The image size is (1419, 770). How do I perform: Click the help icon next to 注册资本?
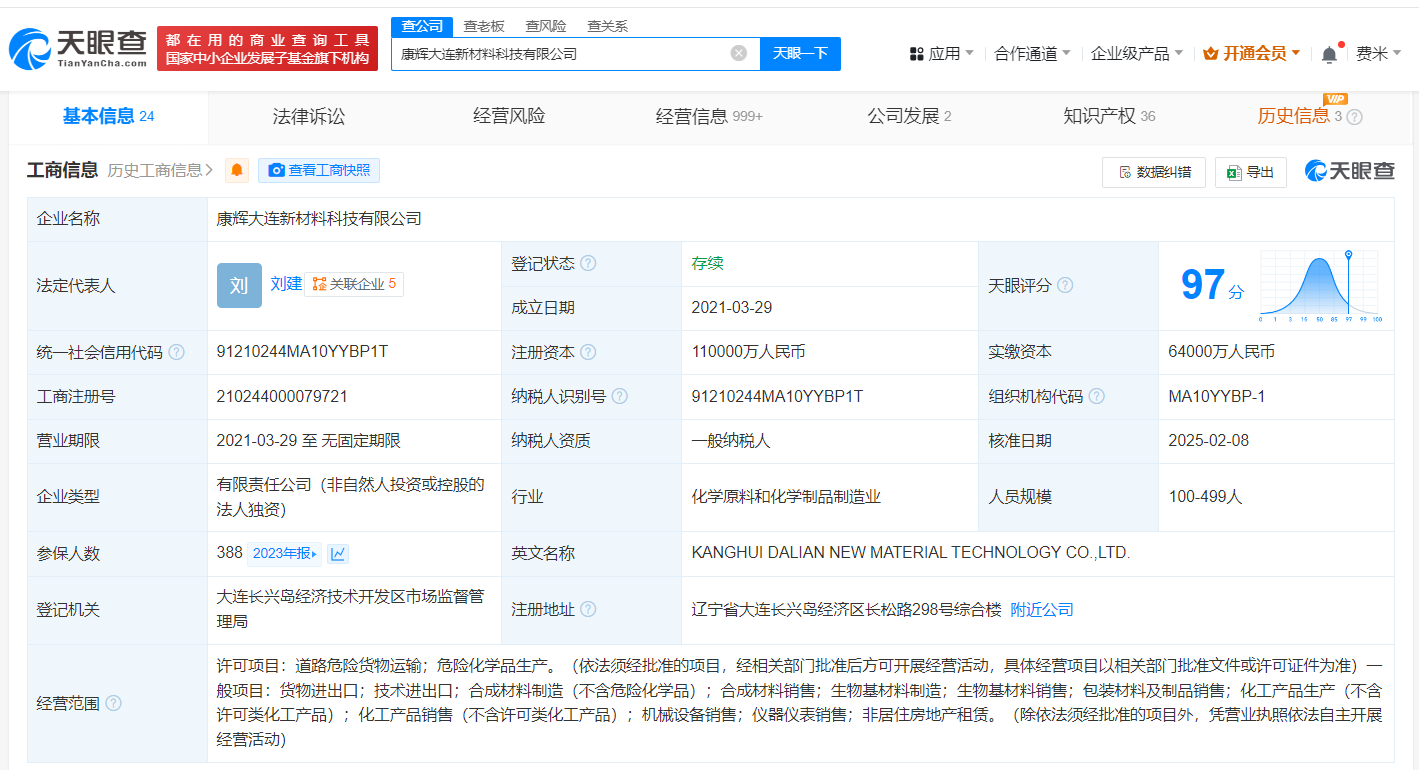tap(588, 353)
